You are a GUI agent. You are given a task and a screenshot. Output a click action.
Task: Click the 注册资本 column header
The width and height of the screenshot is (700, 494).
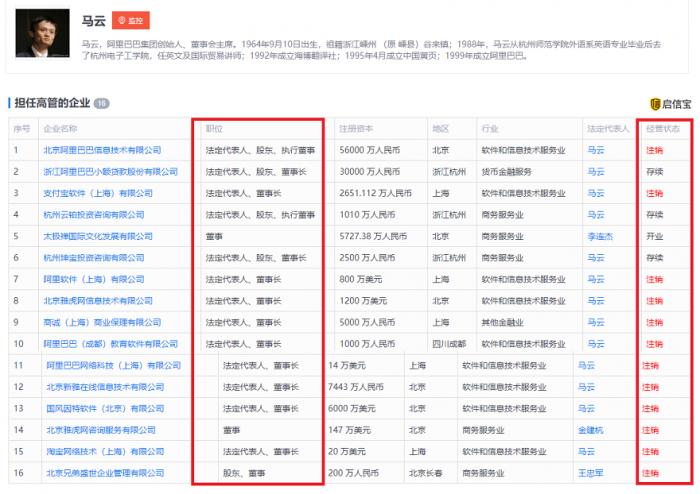[355, 129]
